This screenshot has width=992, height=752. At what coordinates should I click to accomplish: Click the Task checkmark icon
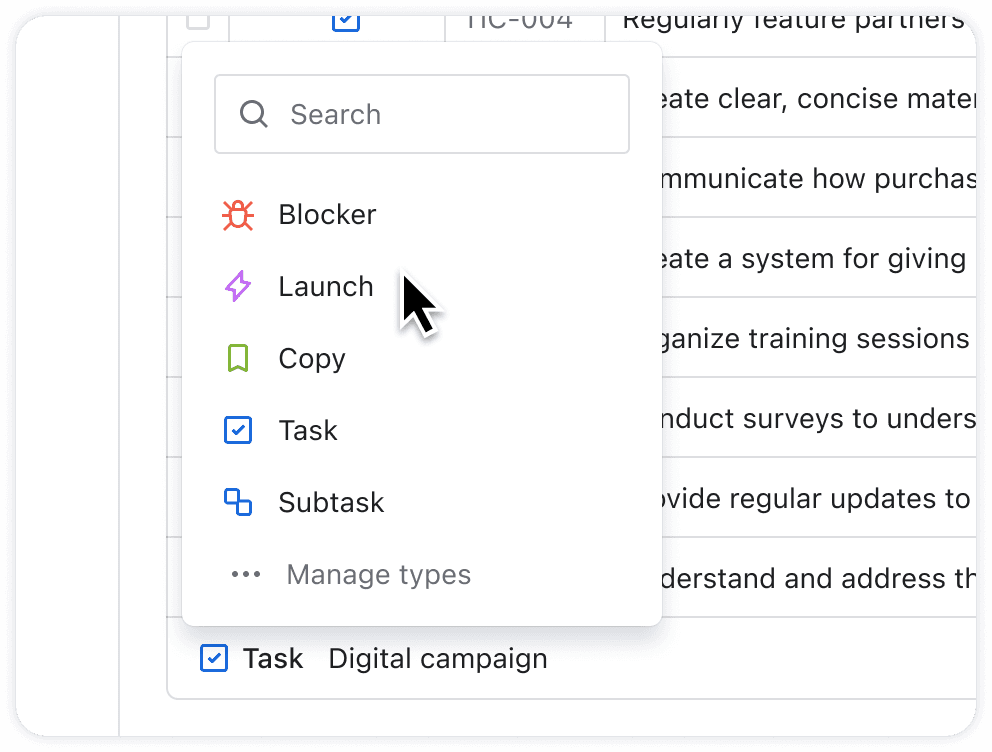pos(237,430)
